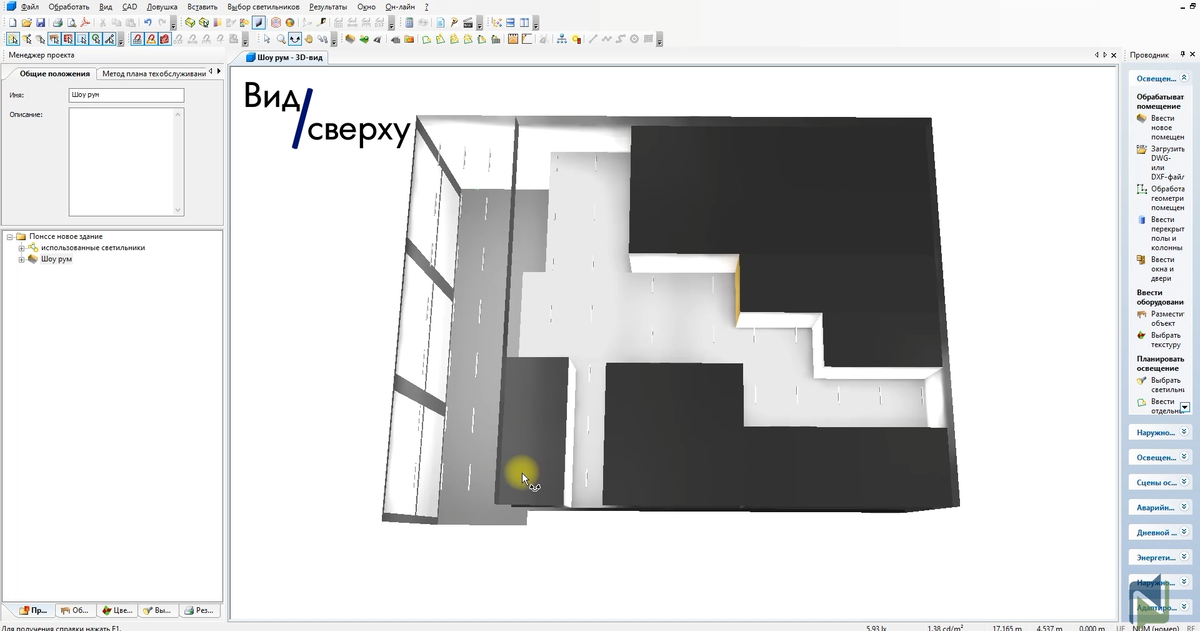
Task: Activate the rotate view tool
Action: 295,39
